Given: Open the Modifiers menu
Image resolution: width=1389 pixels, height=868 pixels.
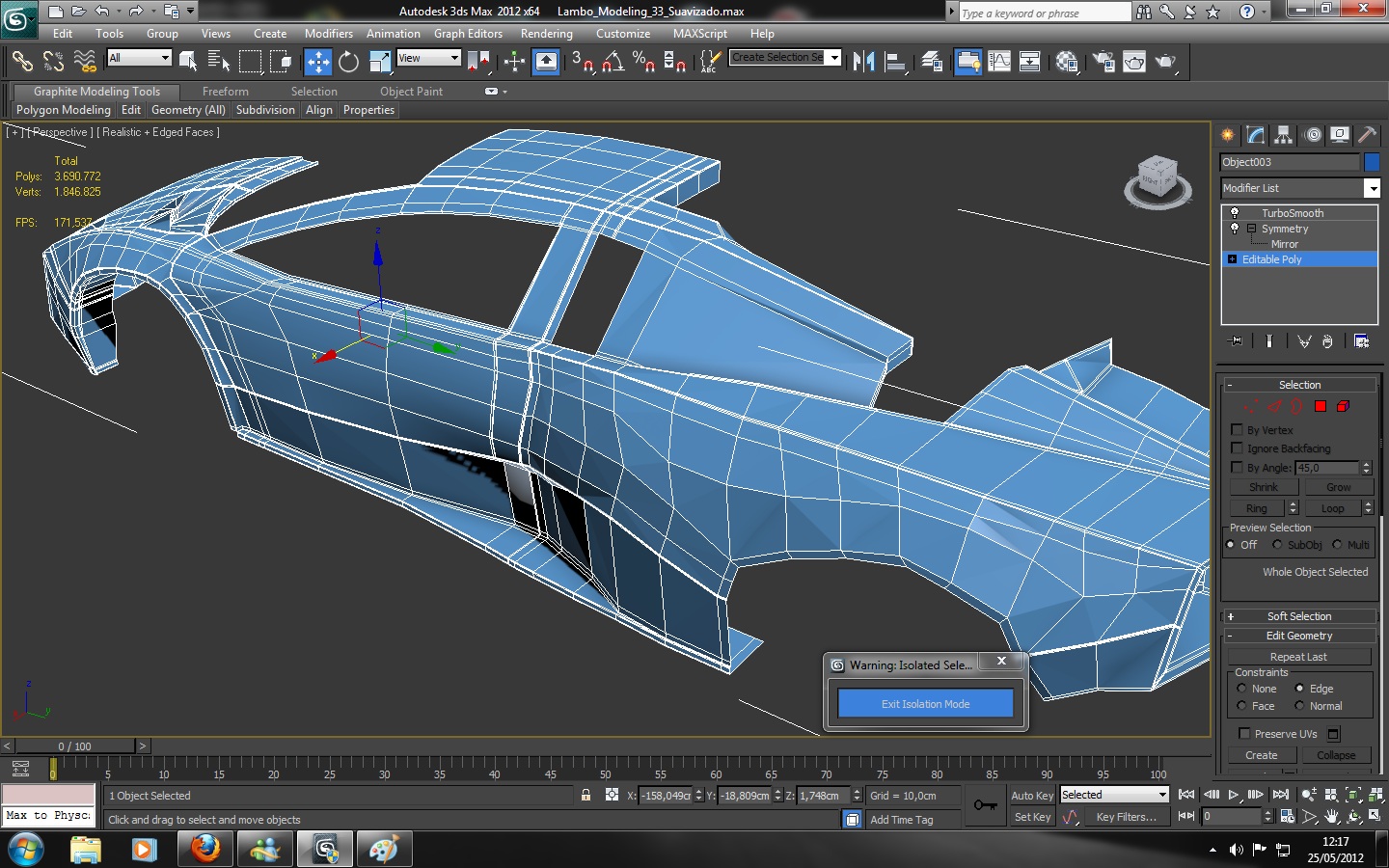Looking at the screenshot, I should pyautogui.click(x=328, y=33).
